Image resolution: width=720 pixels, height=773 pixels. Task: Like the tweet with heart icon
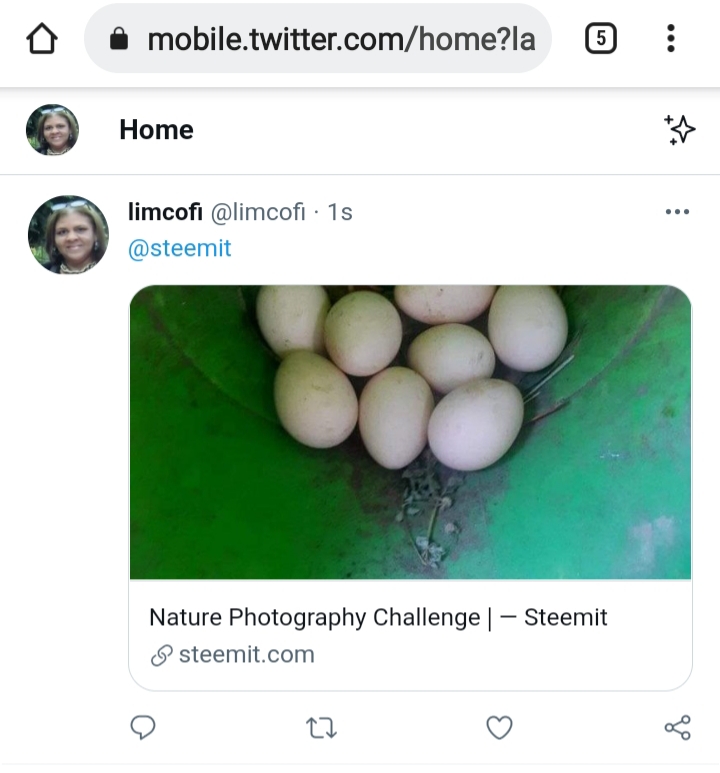[x=499, y=728]
